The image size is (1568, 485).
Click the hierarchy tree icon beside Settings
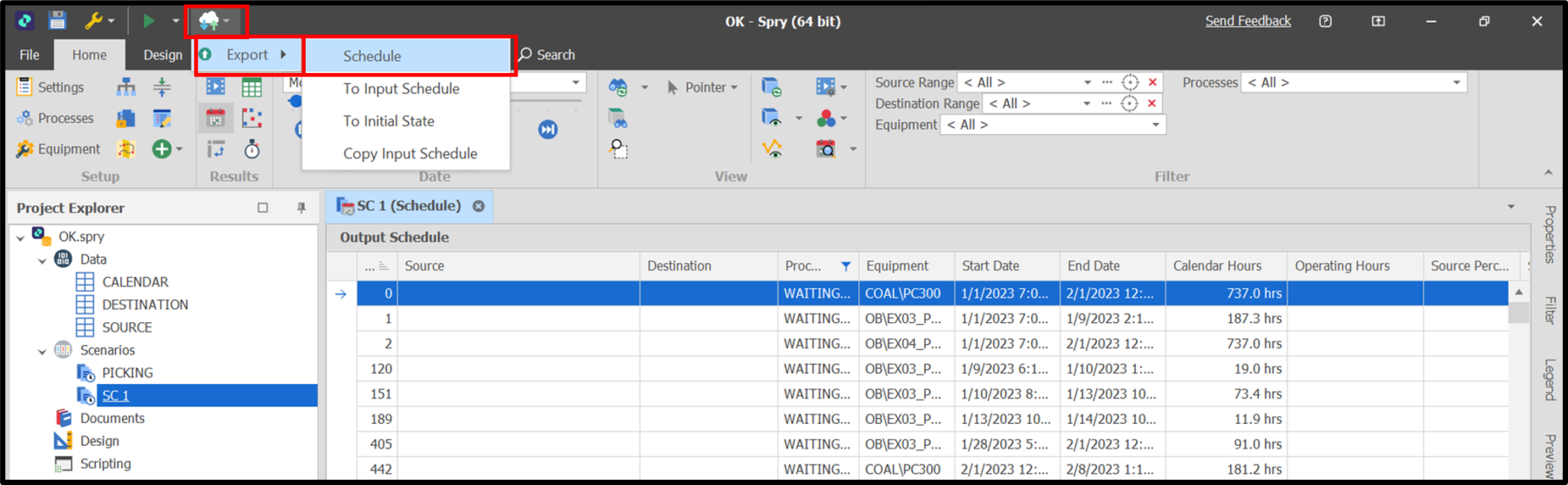[x=126, y=87]
